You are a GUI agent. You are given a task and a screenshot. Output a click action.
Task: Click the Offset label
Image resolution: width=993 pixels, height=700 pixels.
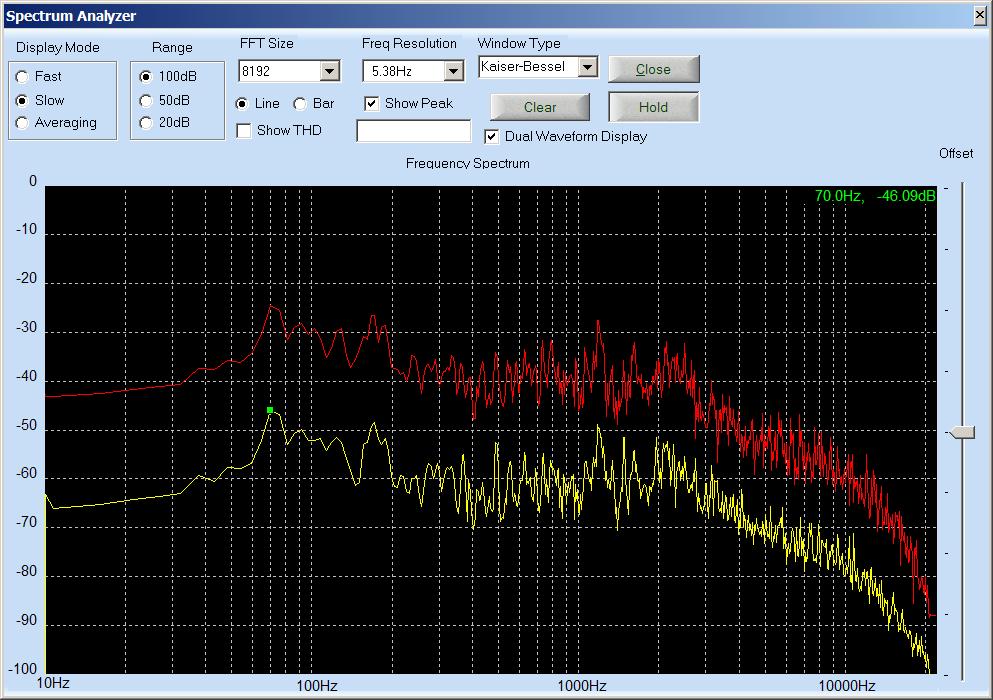click(x=956, y=153)
